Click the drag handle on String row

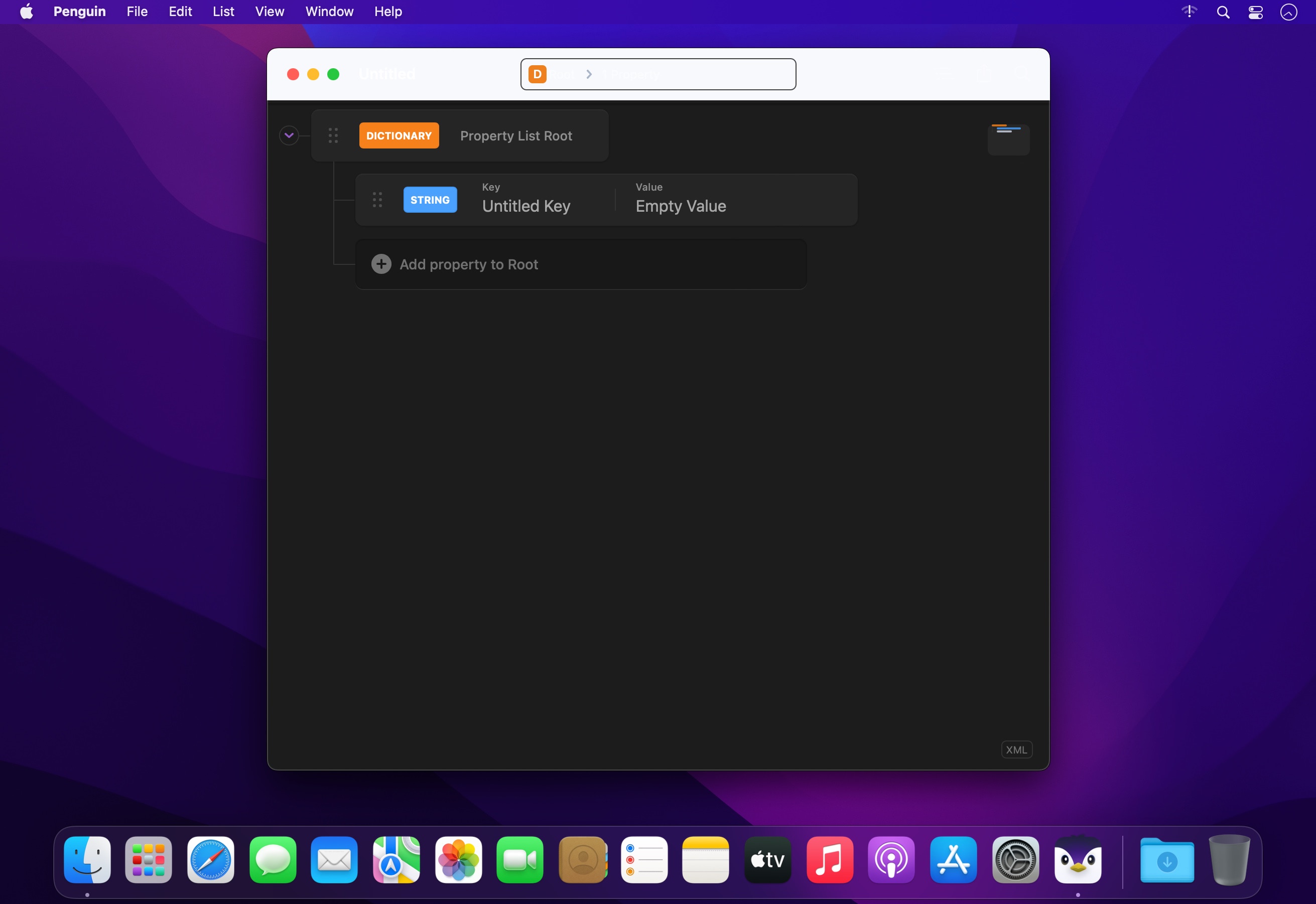[377, 199]
